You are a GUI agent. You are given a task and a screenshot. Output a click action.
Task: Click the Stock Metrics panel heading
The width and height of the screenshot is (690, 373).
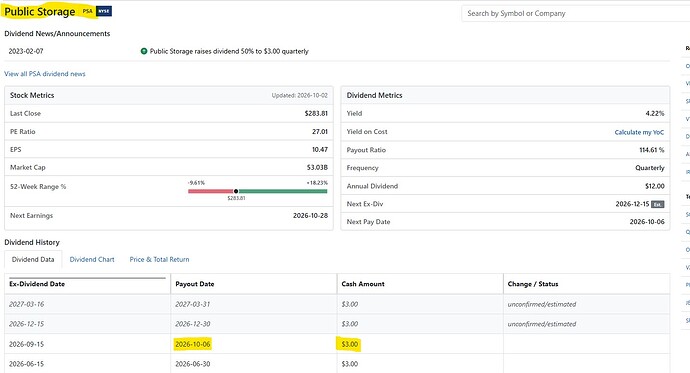32,95
